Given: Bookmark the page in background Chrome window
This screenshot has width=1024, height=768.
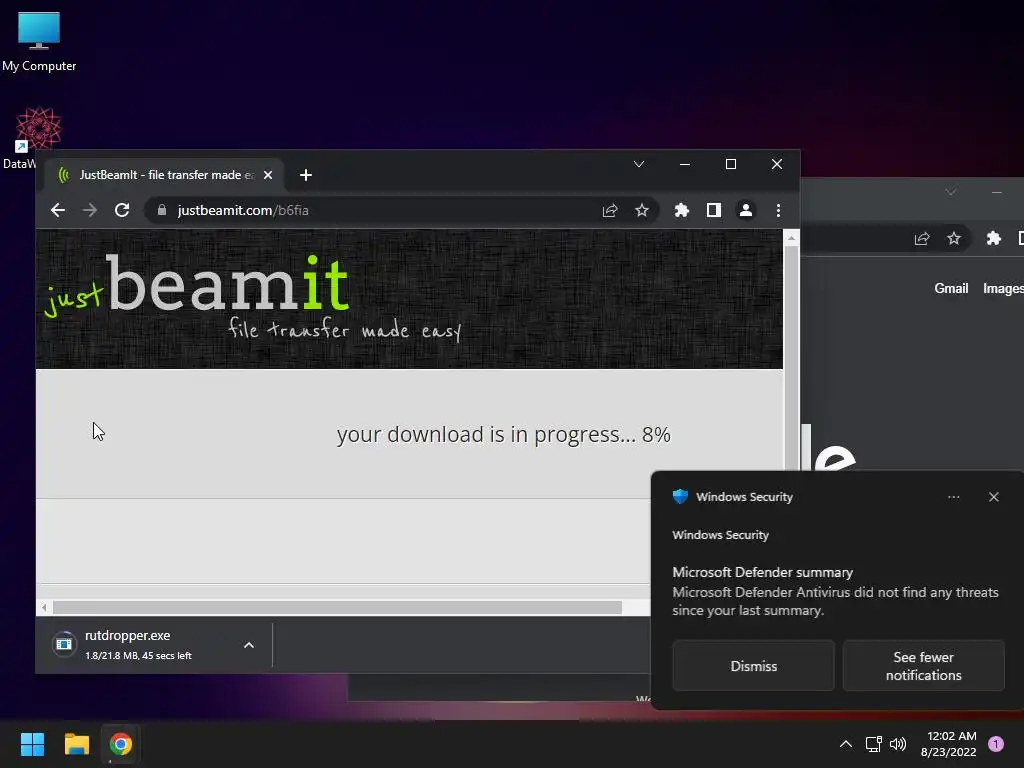Looking at the screenshot, I should (x=954, y=238).
